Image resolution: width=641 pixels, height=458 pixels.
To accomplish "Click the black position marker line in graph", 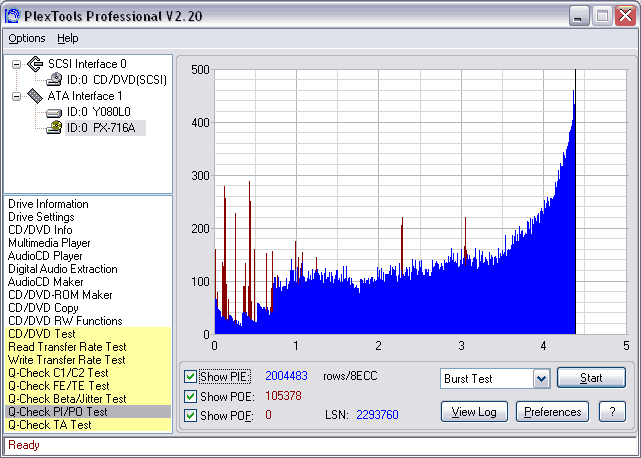I will click(576, 202).
